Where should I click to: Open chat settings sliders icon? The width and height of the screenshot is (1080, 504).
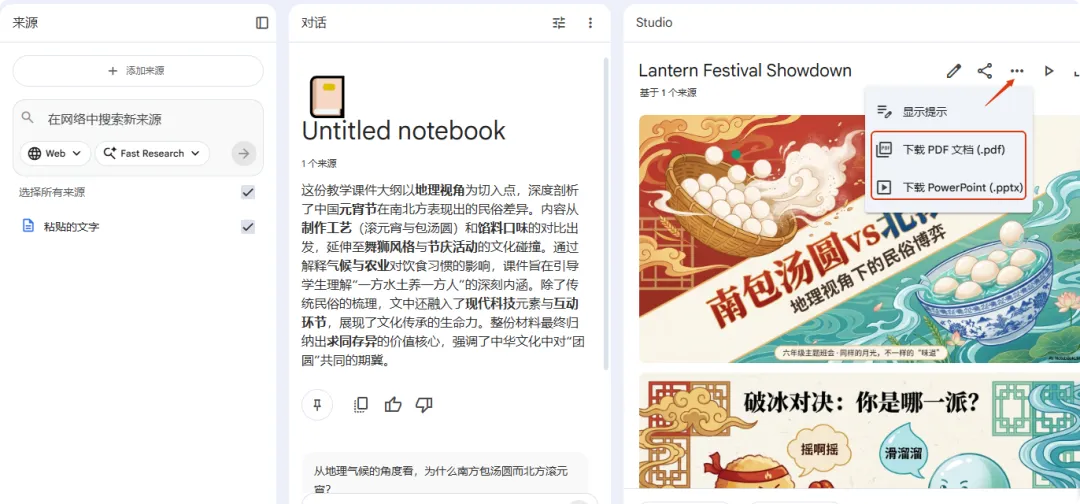click(559, 23)
